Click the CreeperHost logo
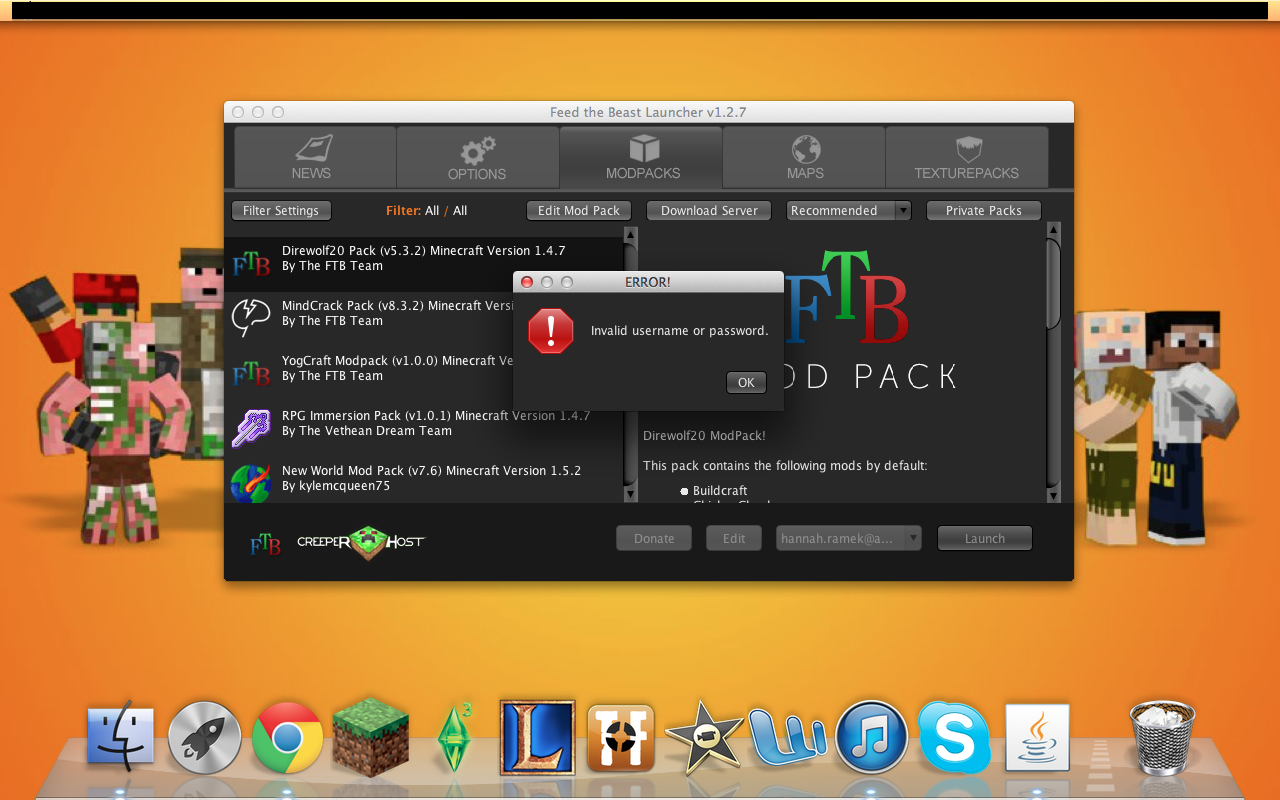The width and height of the screenshot is (1280, 800). coord(361,541)
